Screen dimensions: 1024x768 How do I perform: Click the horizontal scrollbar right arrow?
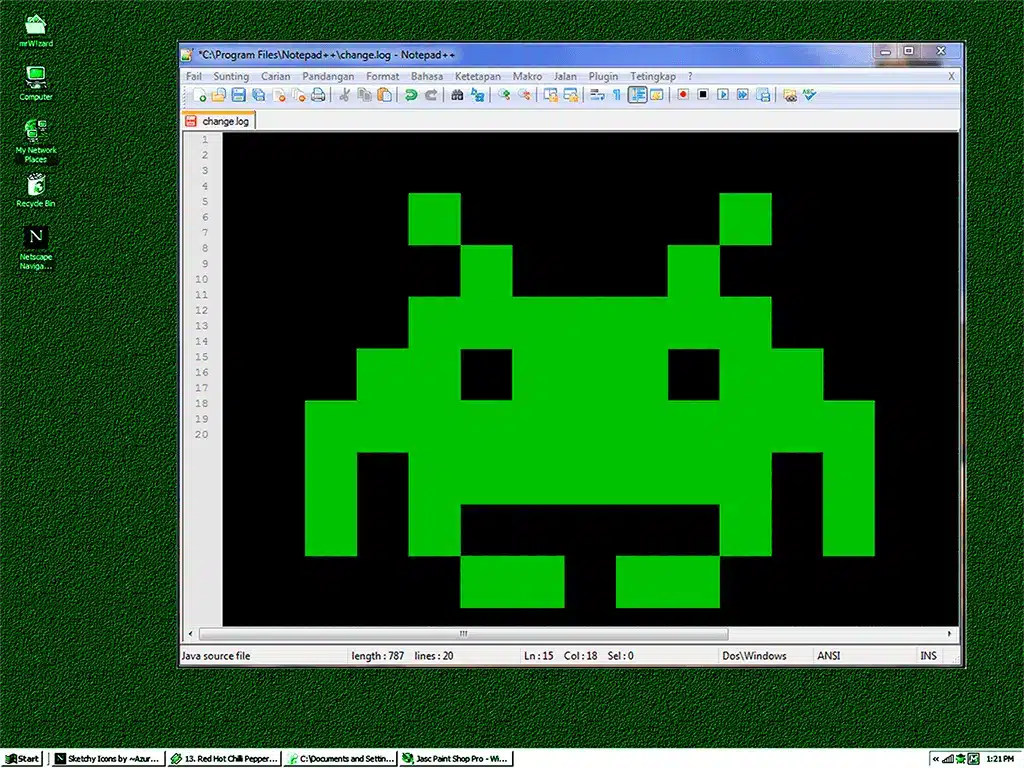(950, 633)
